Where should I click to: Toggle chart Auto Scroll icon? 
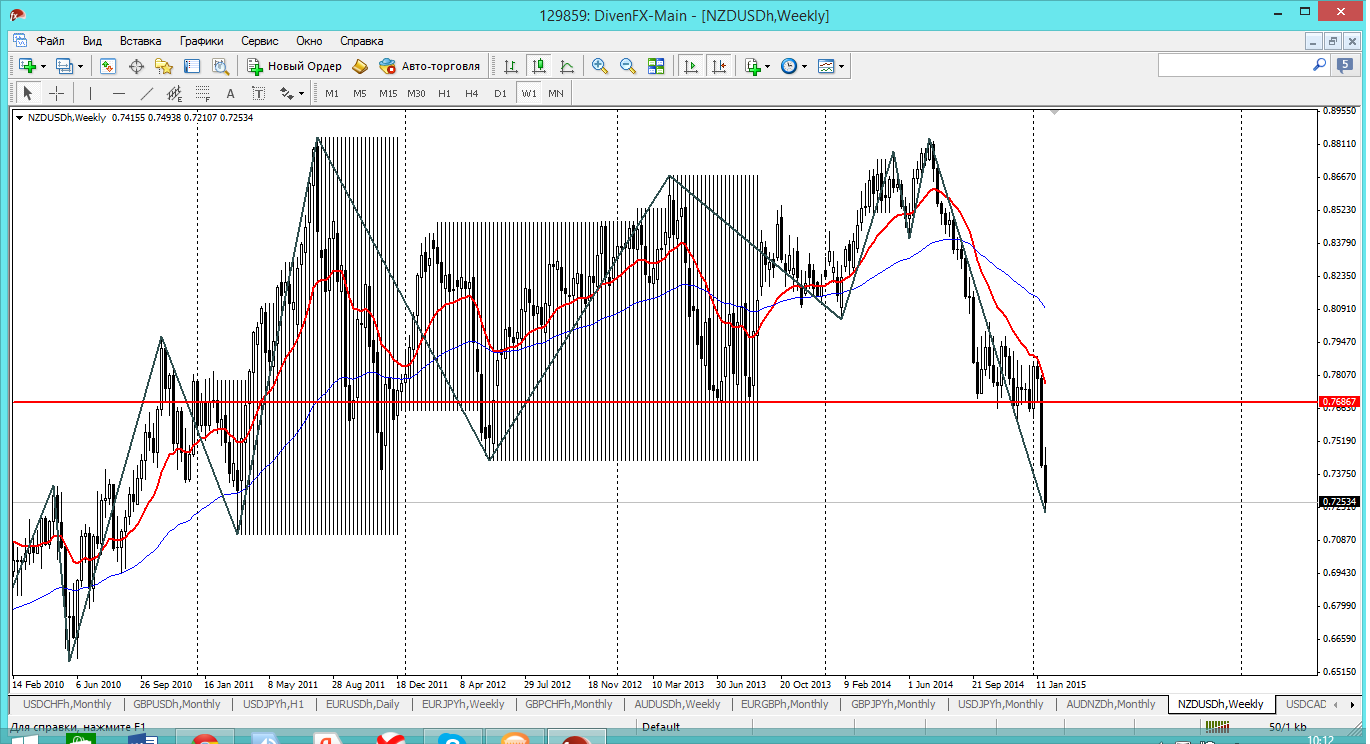pyautogui.click(x=690, y=66)
